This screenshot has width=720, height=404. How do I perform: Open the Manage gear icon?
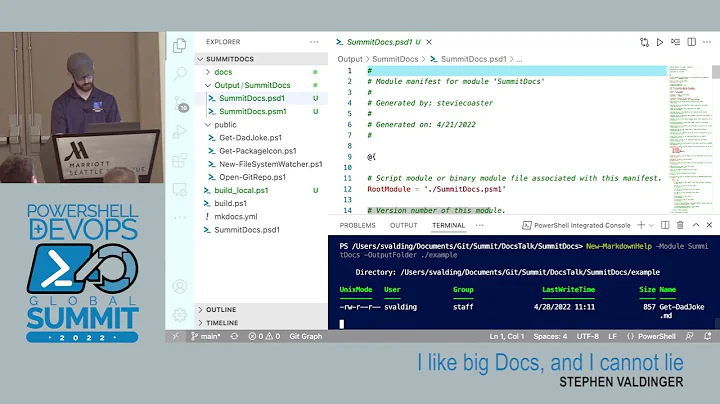tap(180, 314)
